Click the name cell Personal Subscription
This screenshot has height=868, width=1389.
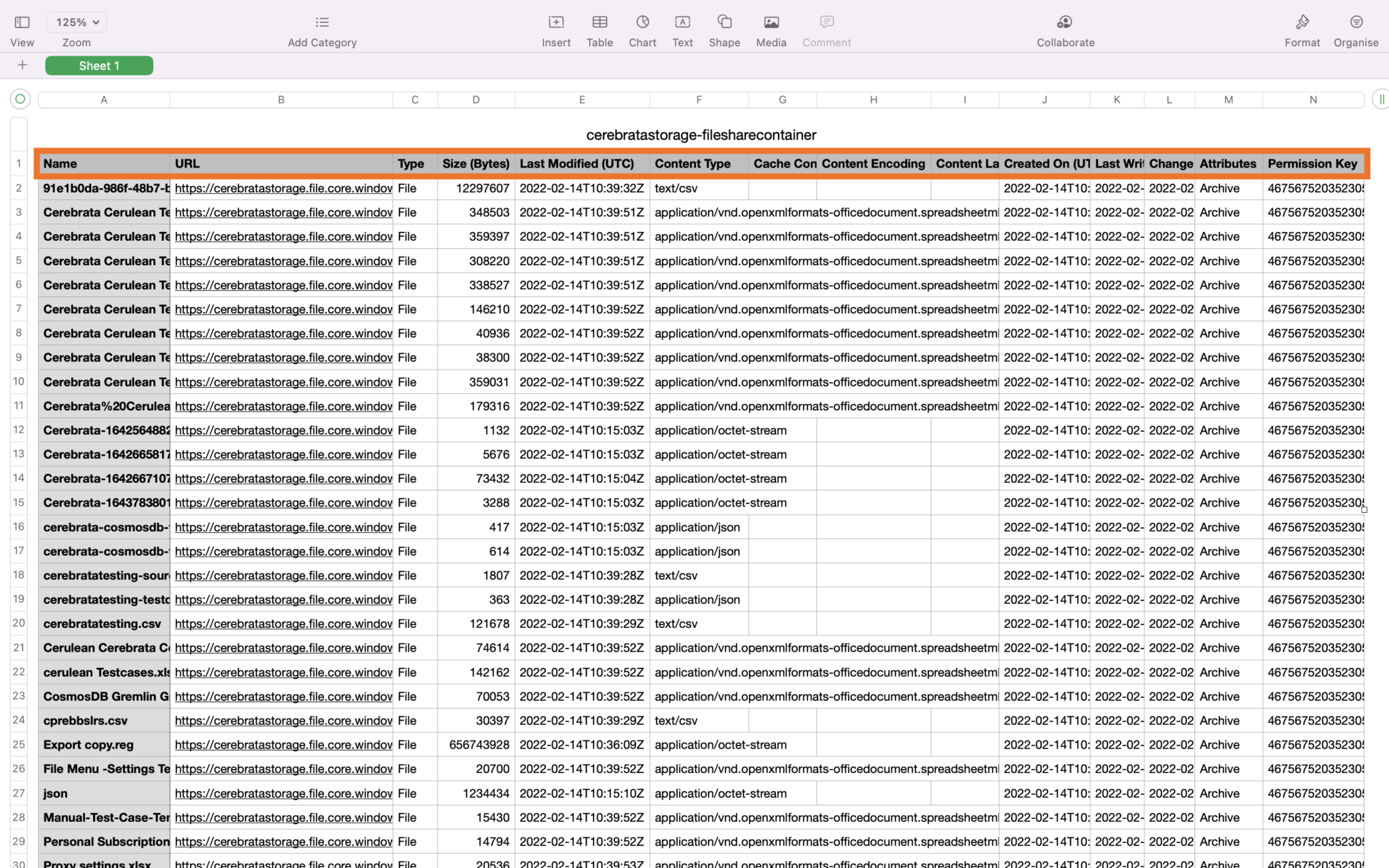click(104, 842)
